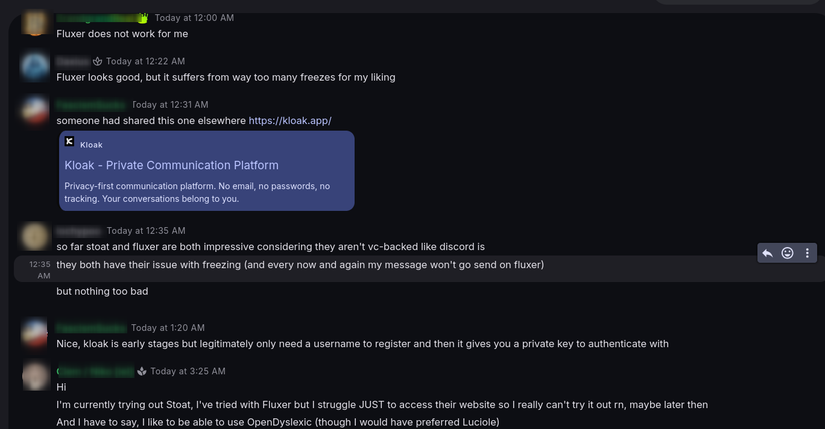The width and height of the screenshot is (825, 429).
Task: Click the blurred username at Today at 12:35 AM
Action: point(79,231)
